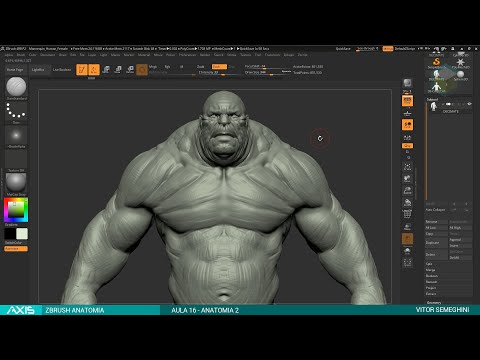The image size is (480, 360).
Task: Adjust the Z Intensity slider
Action: click(218, 72)
